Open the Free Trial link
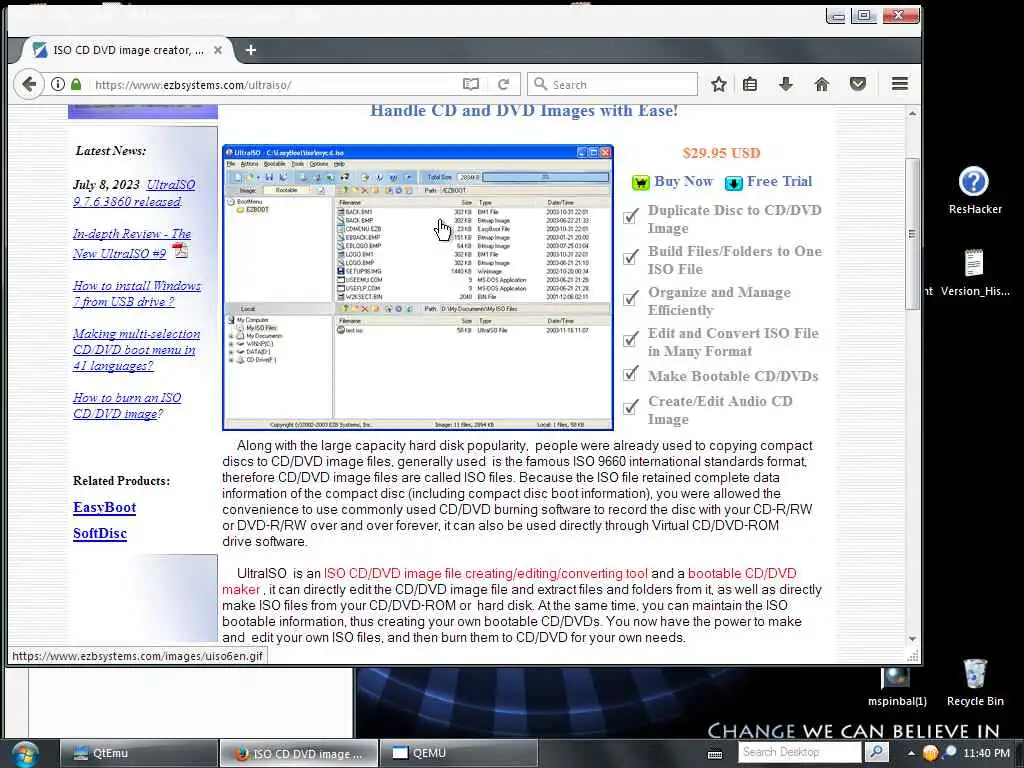 point(779,182)
